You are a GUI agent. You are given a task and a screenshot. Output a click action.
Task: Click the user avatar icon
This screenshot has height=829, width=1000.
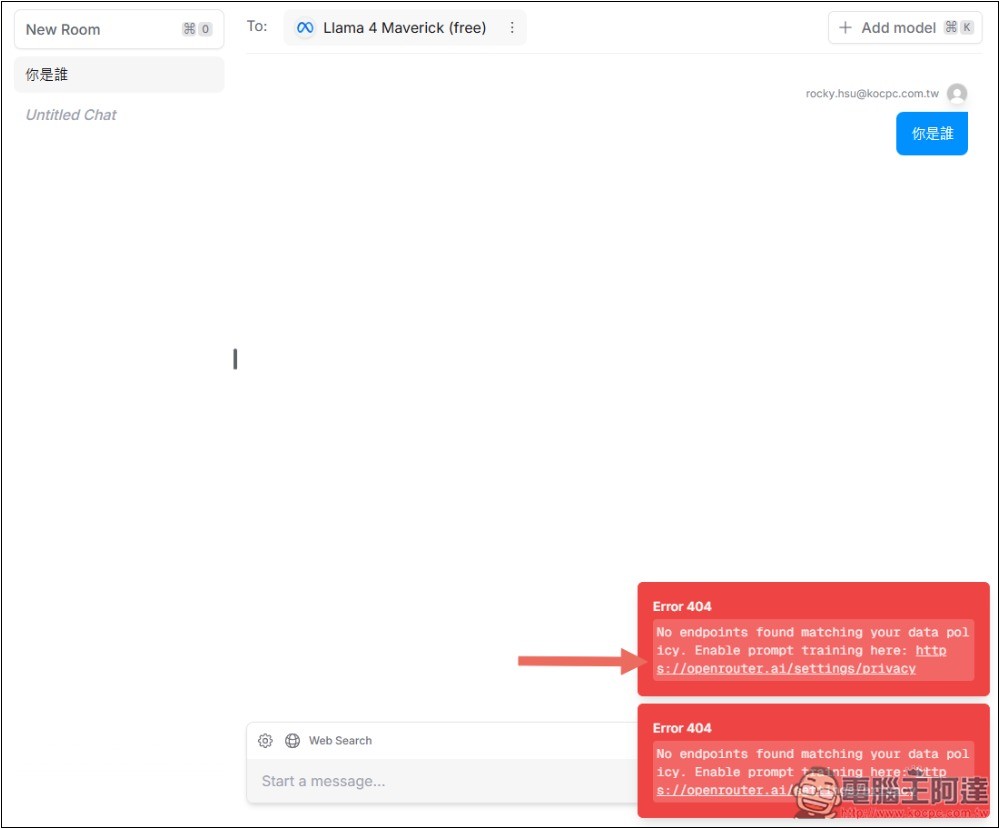coord(957,94)
